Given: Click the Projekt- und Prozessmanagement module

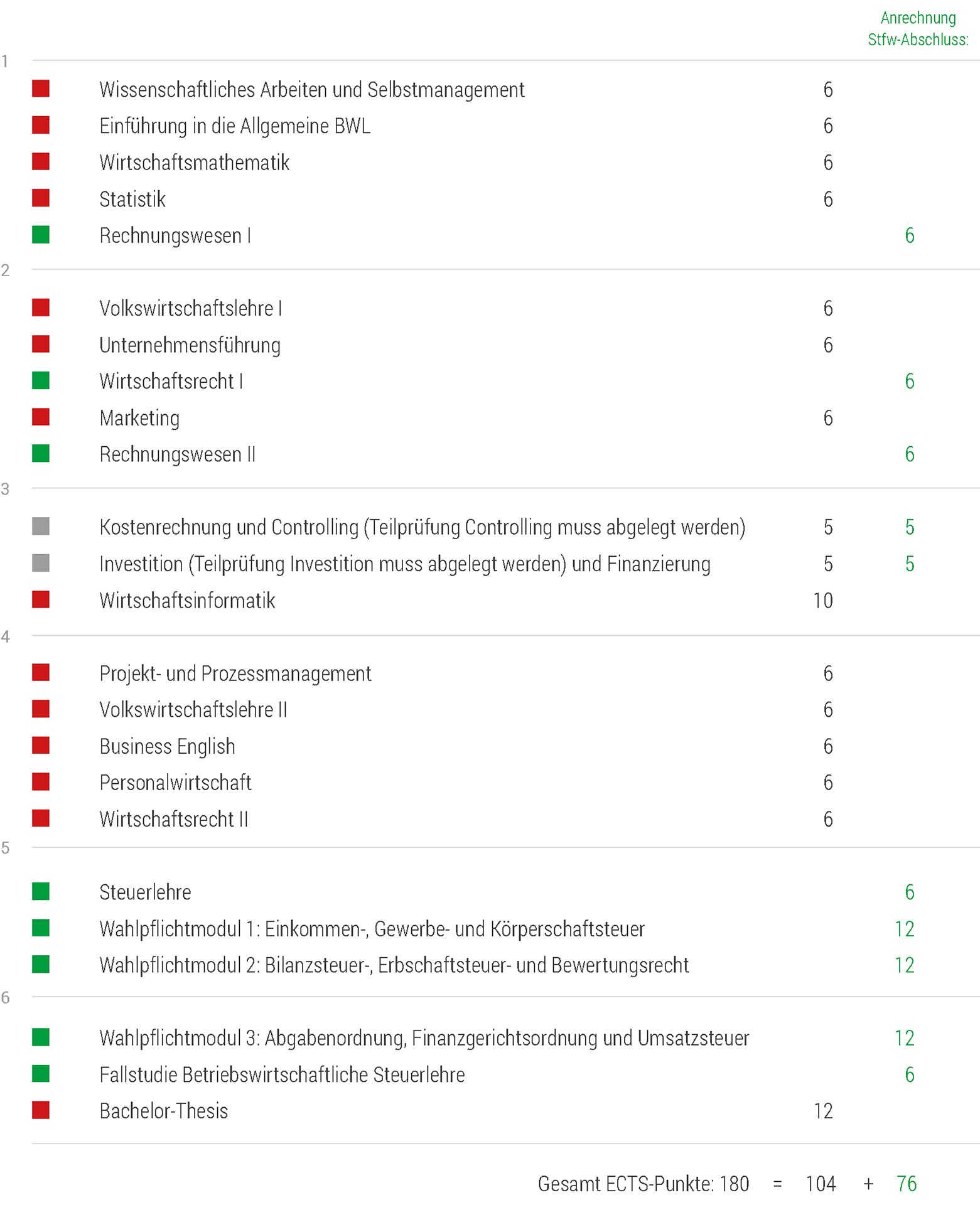Looking at the screenshot, I should pos(235,673).
